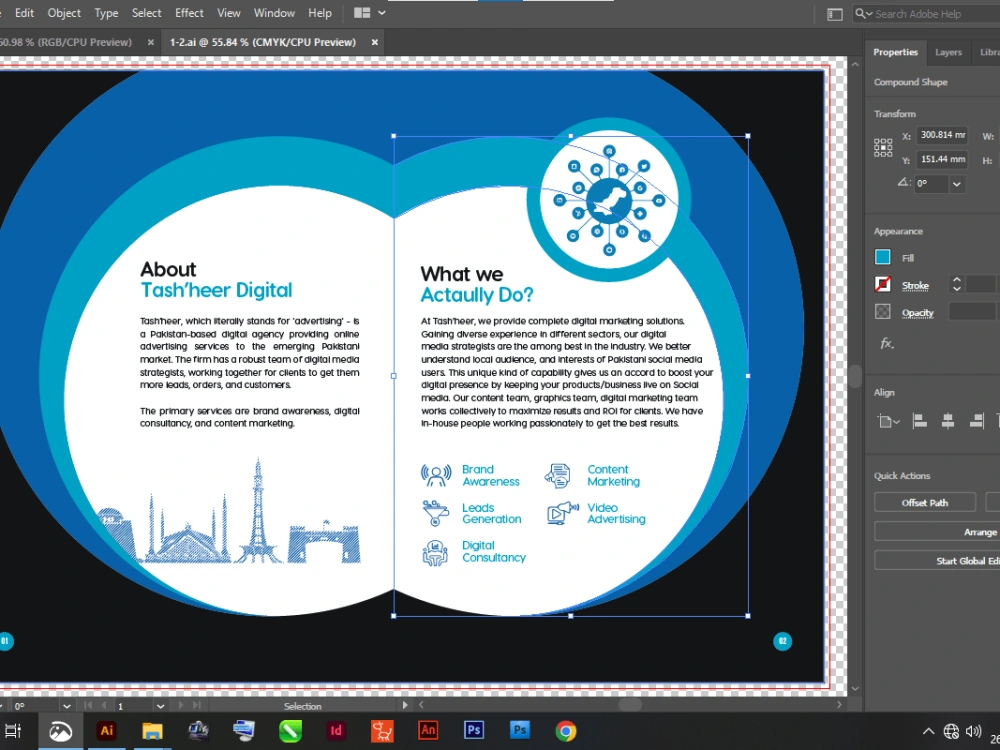Open the Object menu

tap(64, 13)
